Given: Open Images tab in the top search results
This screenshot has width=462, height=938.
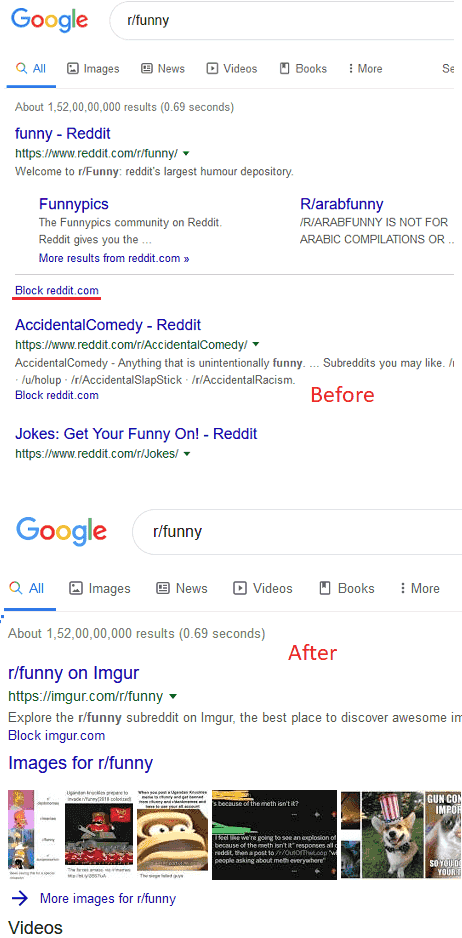Looking at the screenshot, I should [93, 69].
